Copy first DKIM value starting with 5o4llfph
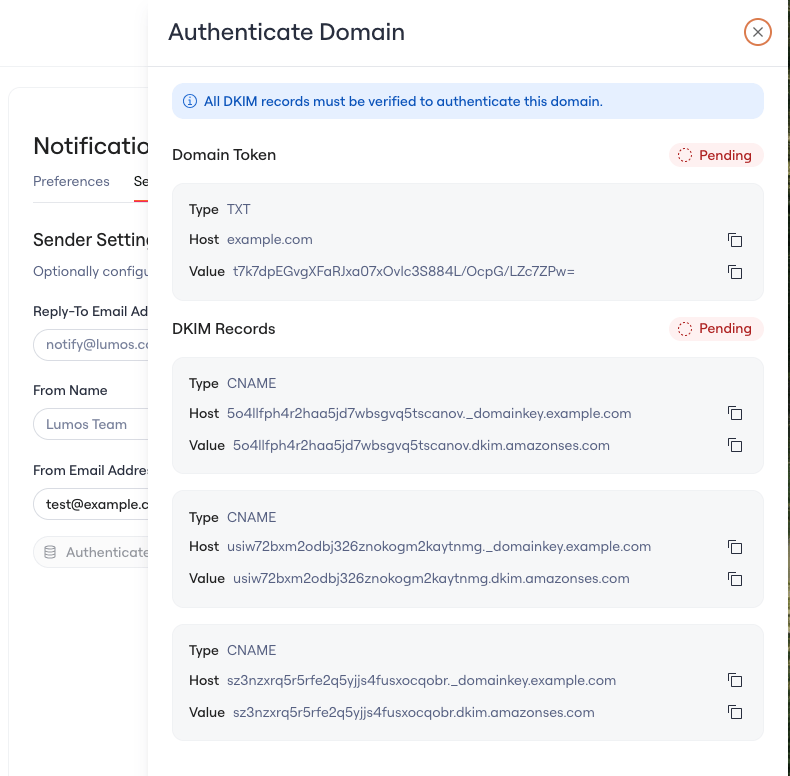The height and width of the screenshot is (776, 790). point(735,445)
